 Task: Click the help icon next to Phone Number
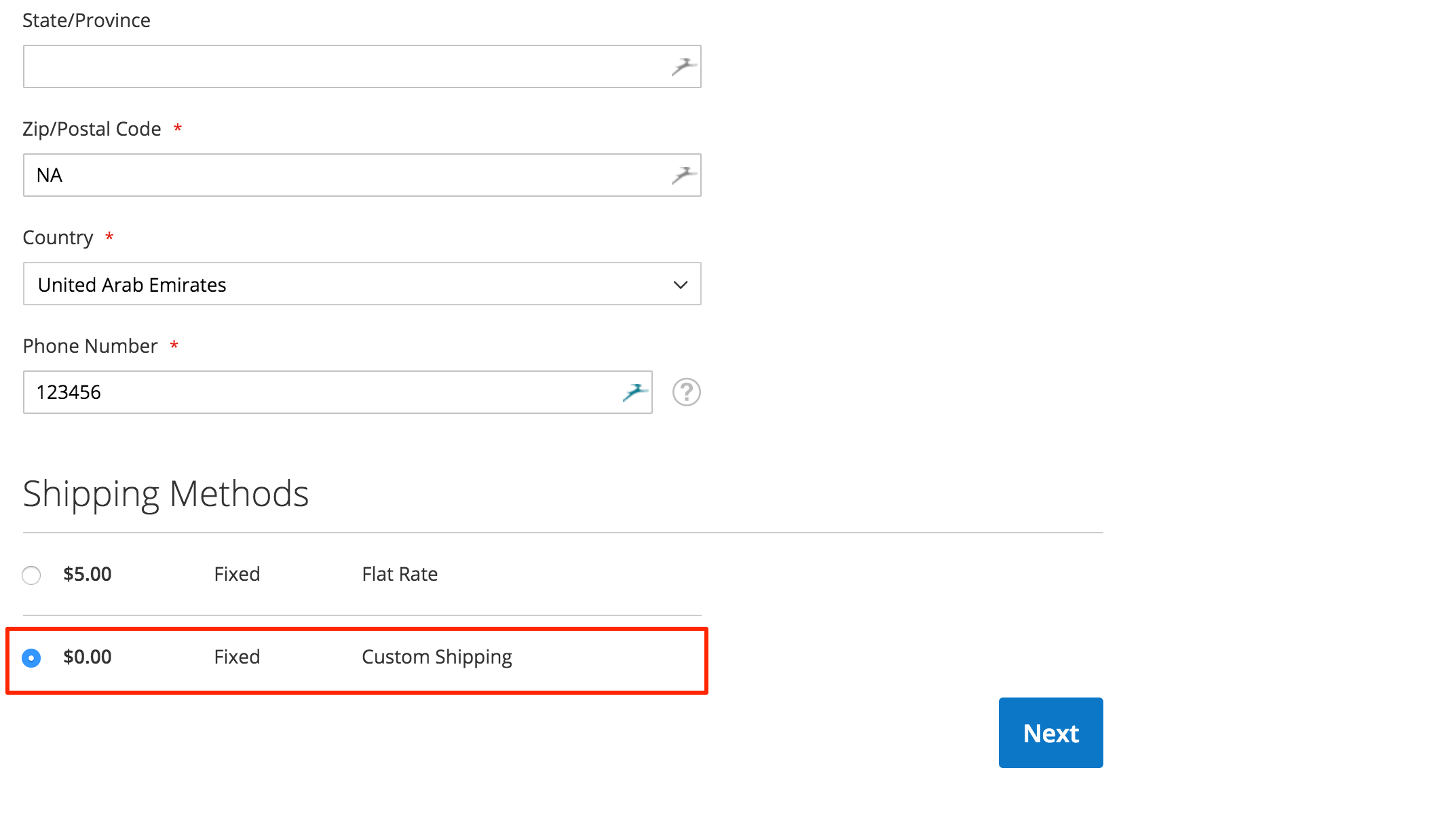(686, 391)
